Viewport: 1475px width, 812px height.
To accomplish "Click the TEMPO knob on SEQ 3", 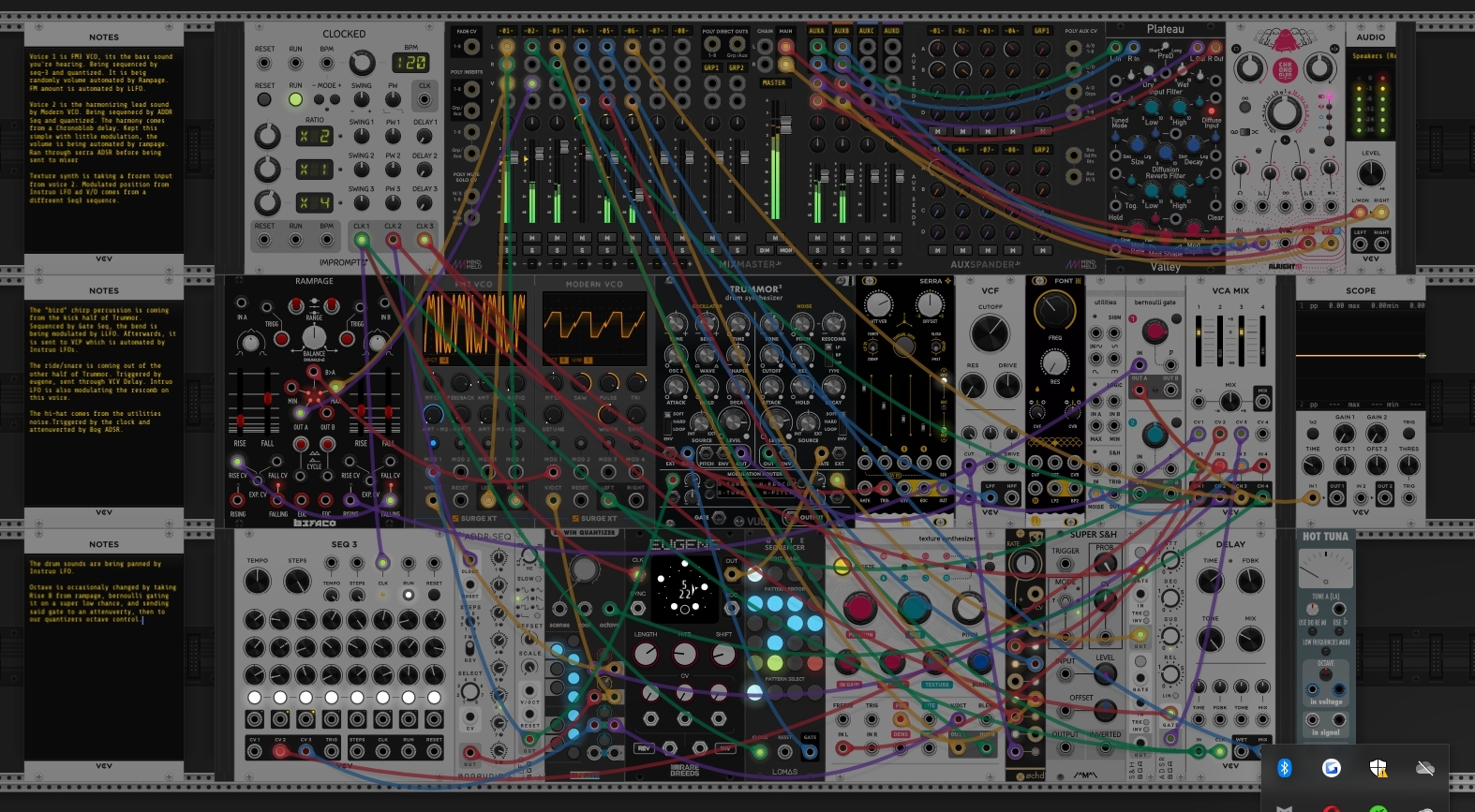I will point(257,581).
